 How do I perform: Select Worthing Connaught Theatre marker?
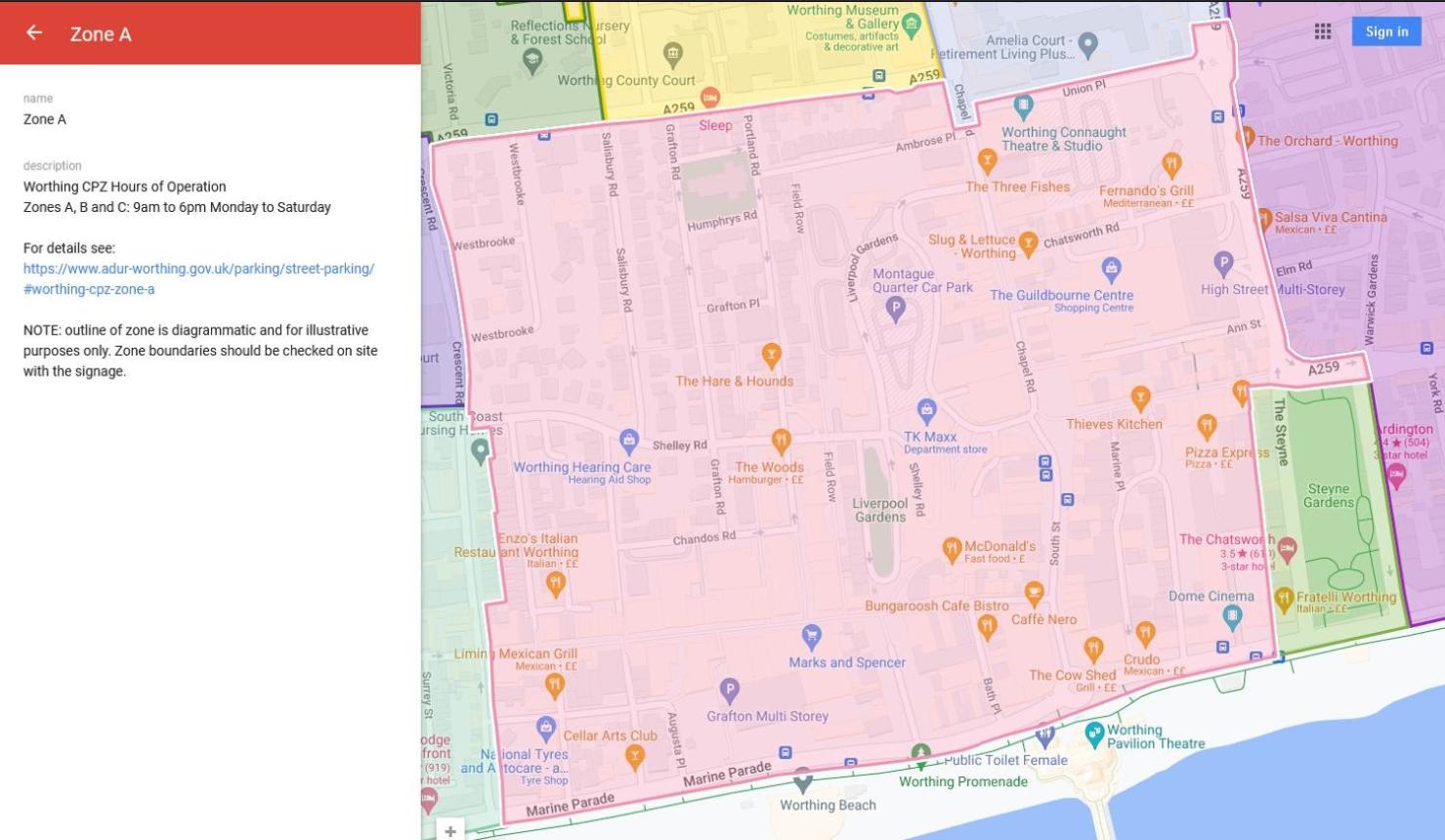click(1023, 105)
